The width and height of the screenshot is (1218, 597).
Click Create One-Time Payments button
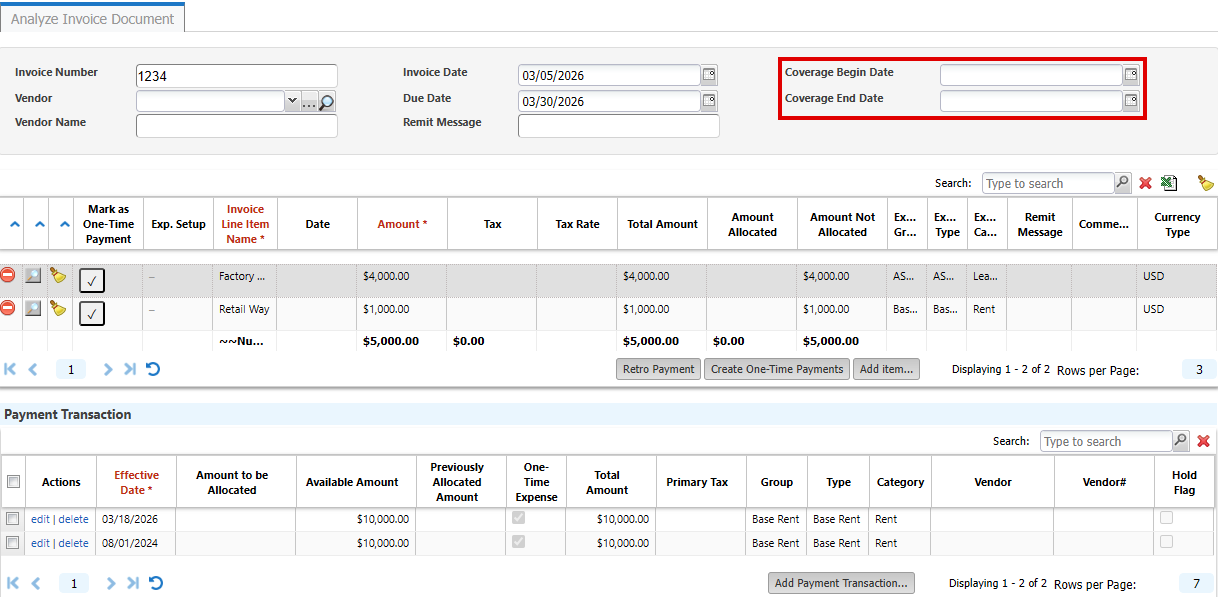point(777,369)
